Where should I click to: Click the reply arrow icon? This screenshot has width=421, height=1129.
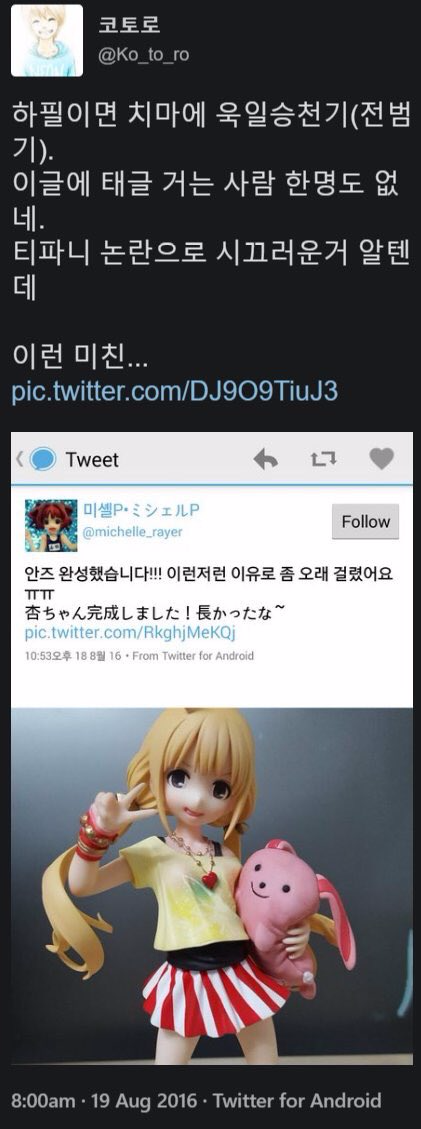[x=266, y=459]
